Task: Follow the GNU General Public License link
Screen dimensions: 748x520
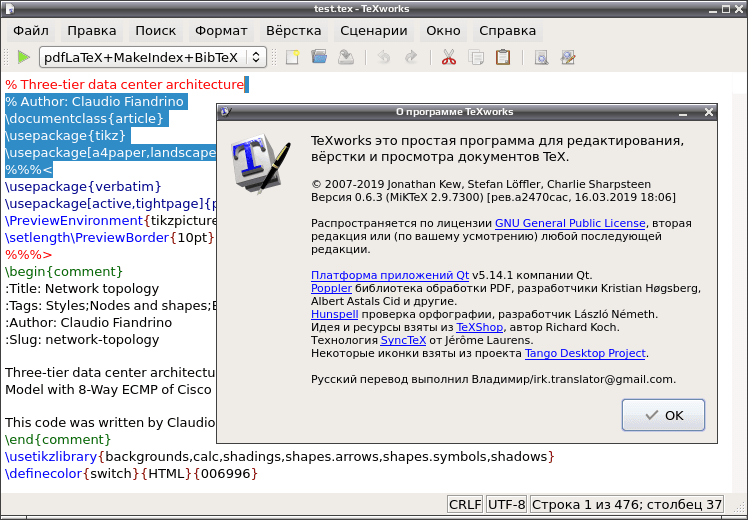Action: coord(570,223)
